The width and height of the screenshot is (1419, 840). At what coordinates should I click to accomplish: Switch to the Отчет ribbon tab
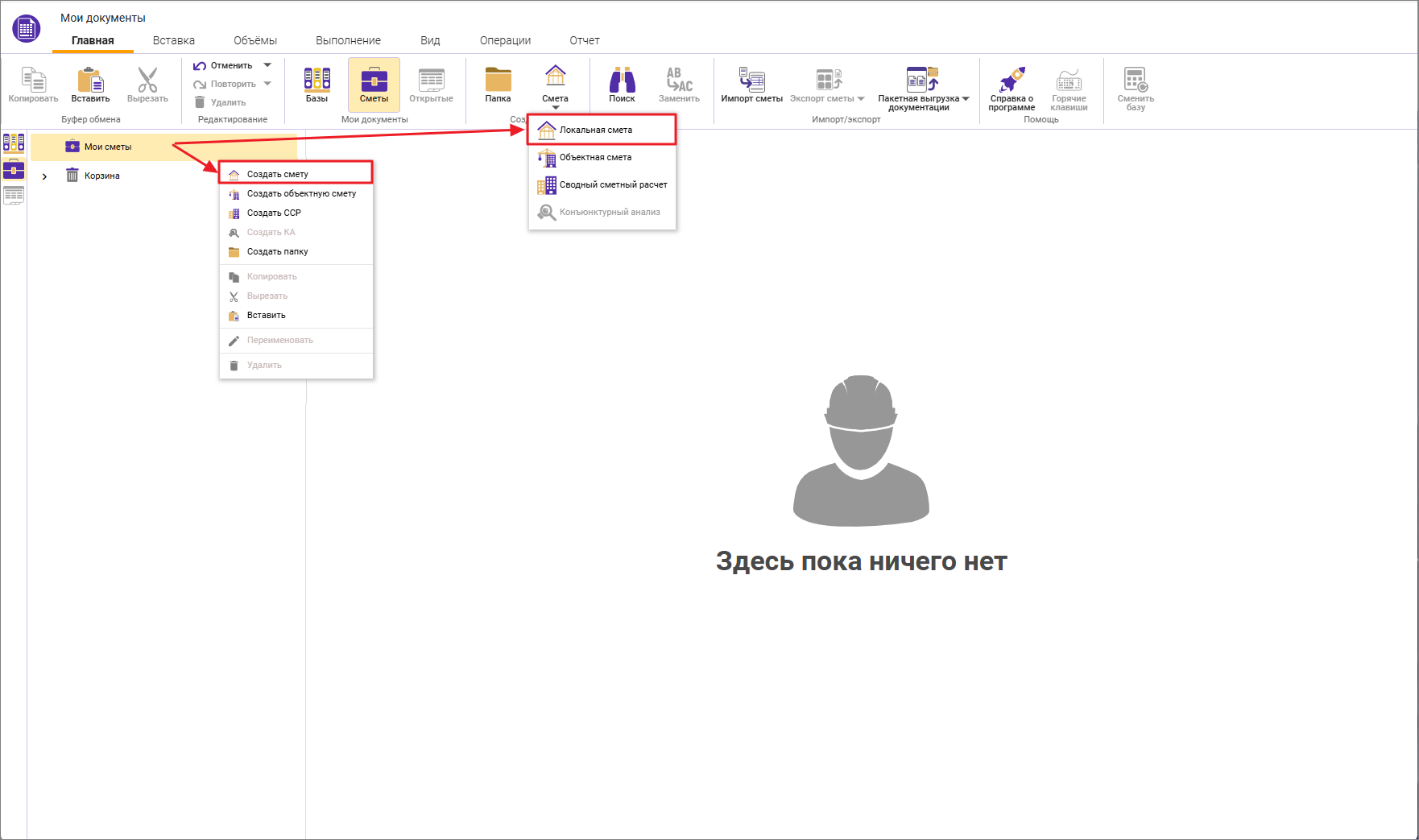point(584,39)
